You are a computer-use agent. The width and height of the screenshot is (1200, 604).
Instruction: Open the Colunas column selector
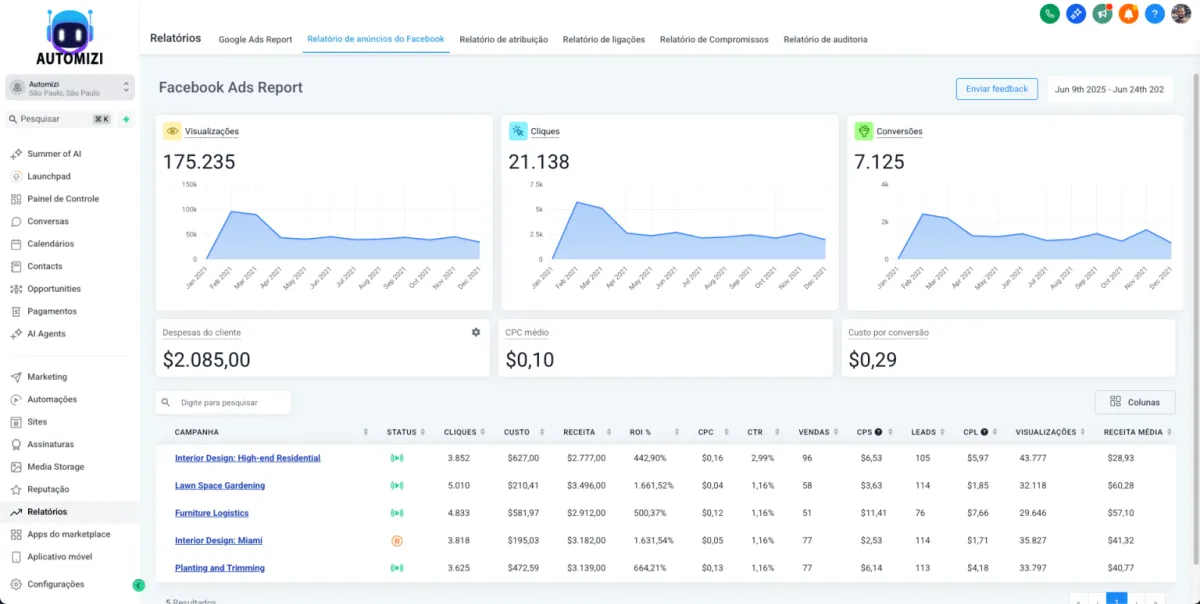[1135, 402]
